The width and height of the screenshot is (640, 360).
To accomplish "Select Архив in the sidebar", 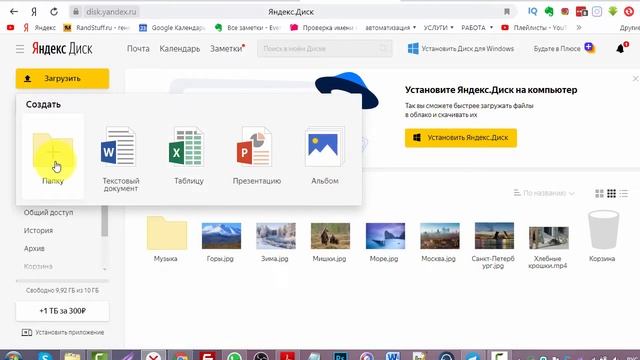I will (34, 248).
